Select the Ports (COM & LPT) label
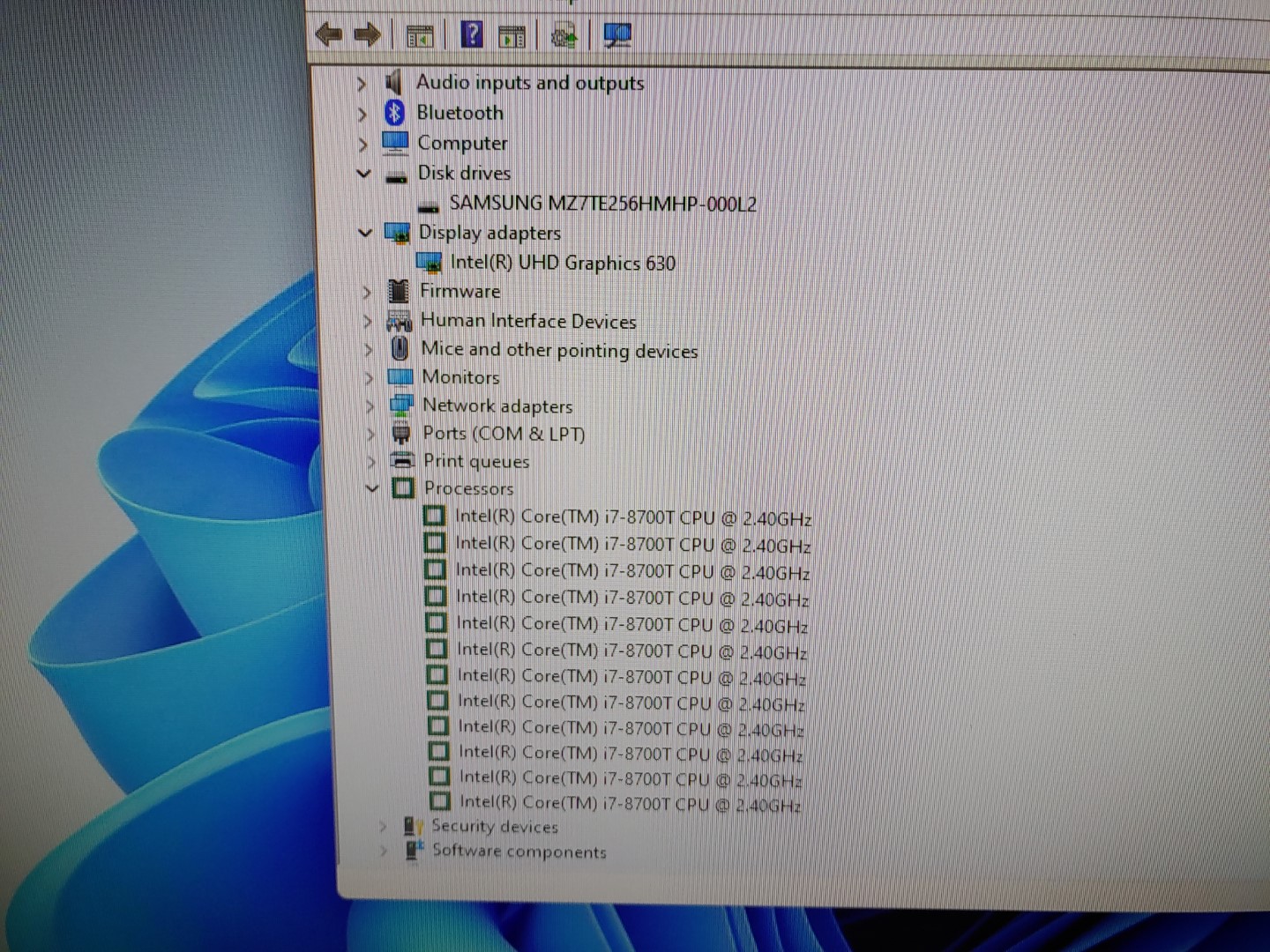Viewport: 1270px width, 952px height. pyautogui.click(x=504, y=434)
